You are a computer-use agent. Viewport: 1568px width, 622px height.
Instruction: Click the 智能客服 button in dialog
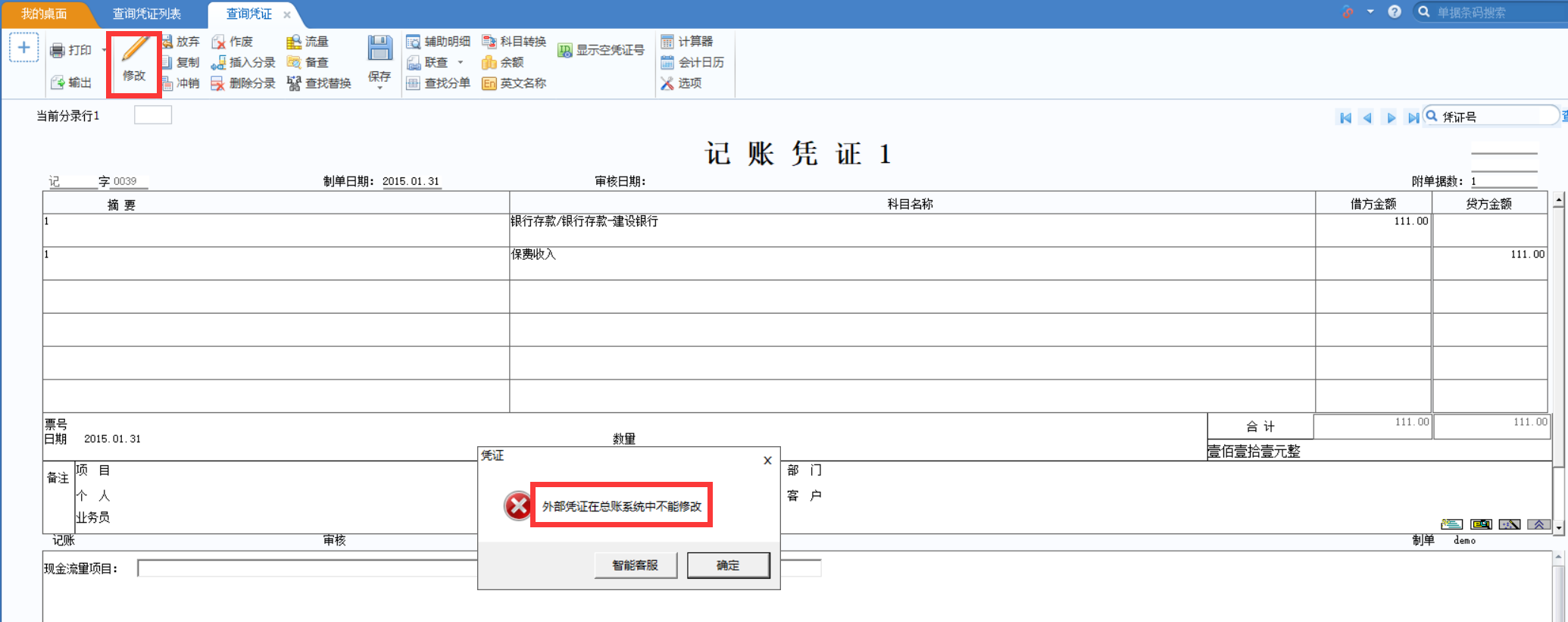[635, 565]
